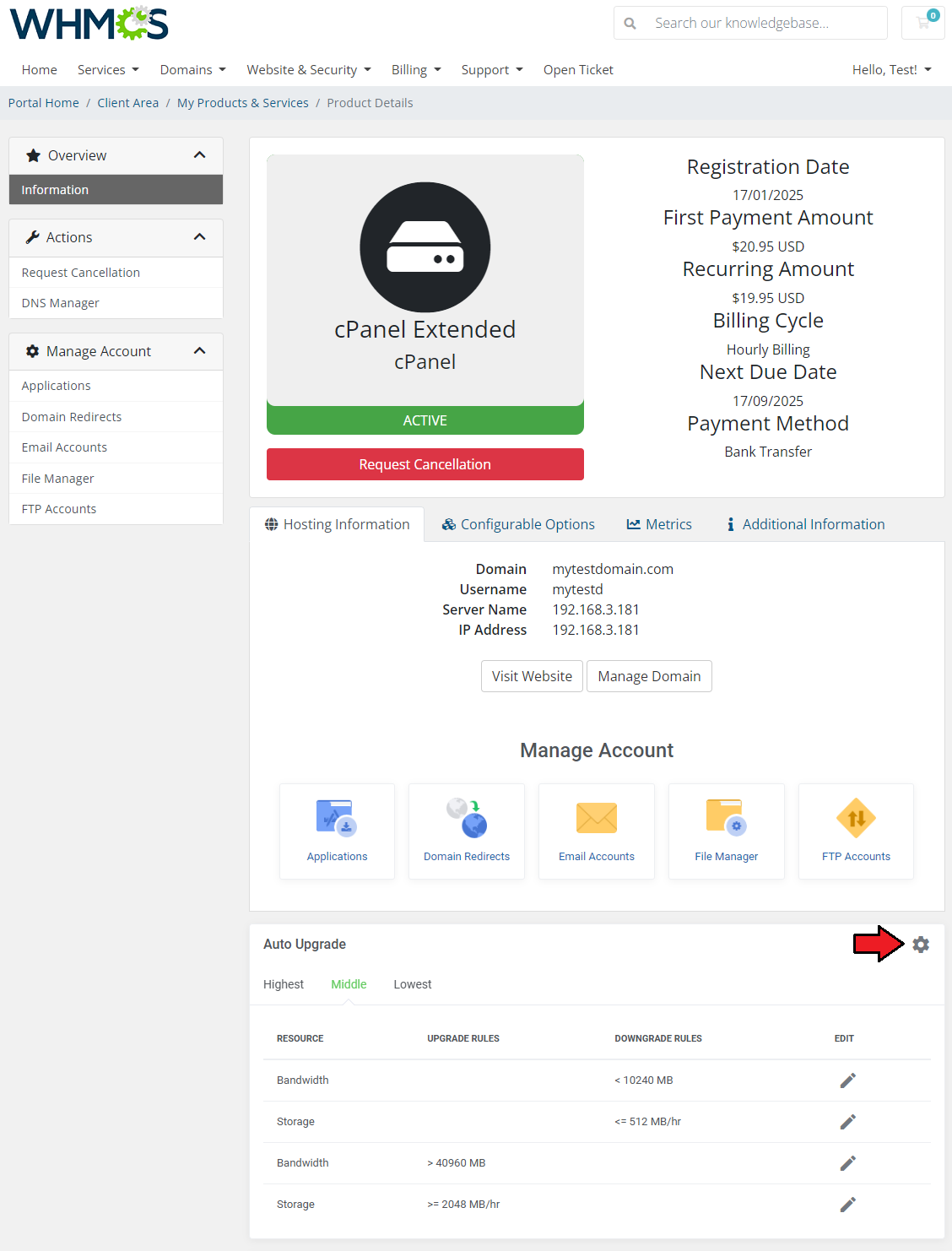Select the Middle auto upgrade tab
Image resolution: width=952 pixels, height=1251 pixels.
coord(349,984)
